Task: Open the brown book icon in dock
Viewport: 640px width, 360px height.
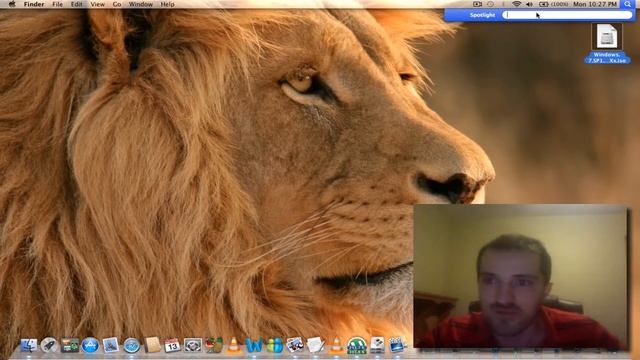Action: 152,345
